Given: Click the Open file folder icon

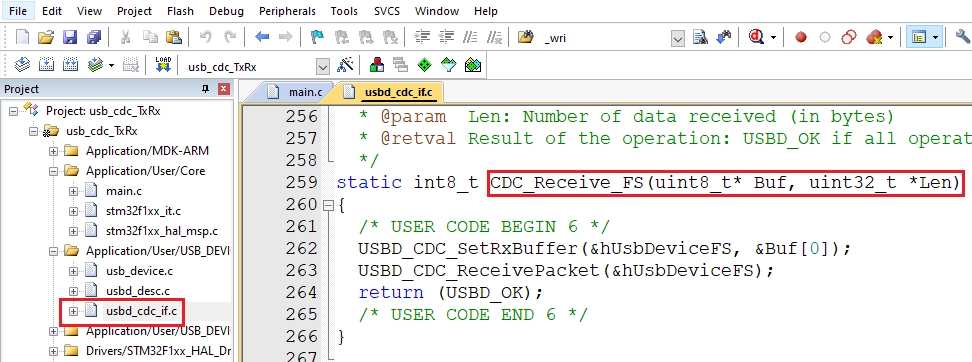Looking at the screenshot, I should [x=45, y=37].
